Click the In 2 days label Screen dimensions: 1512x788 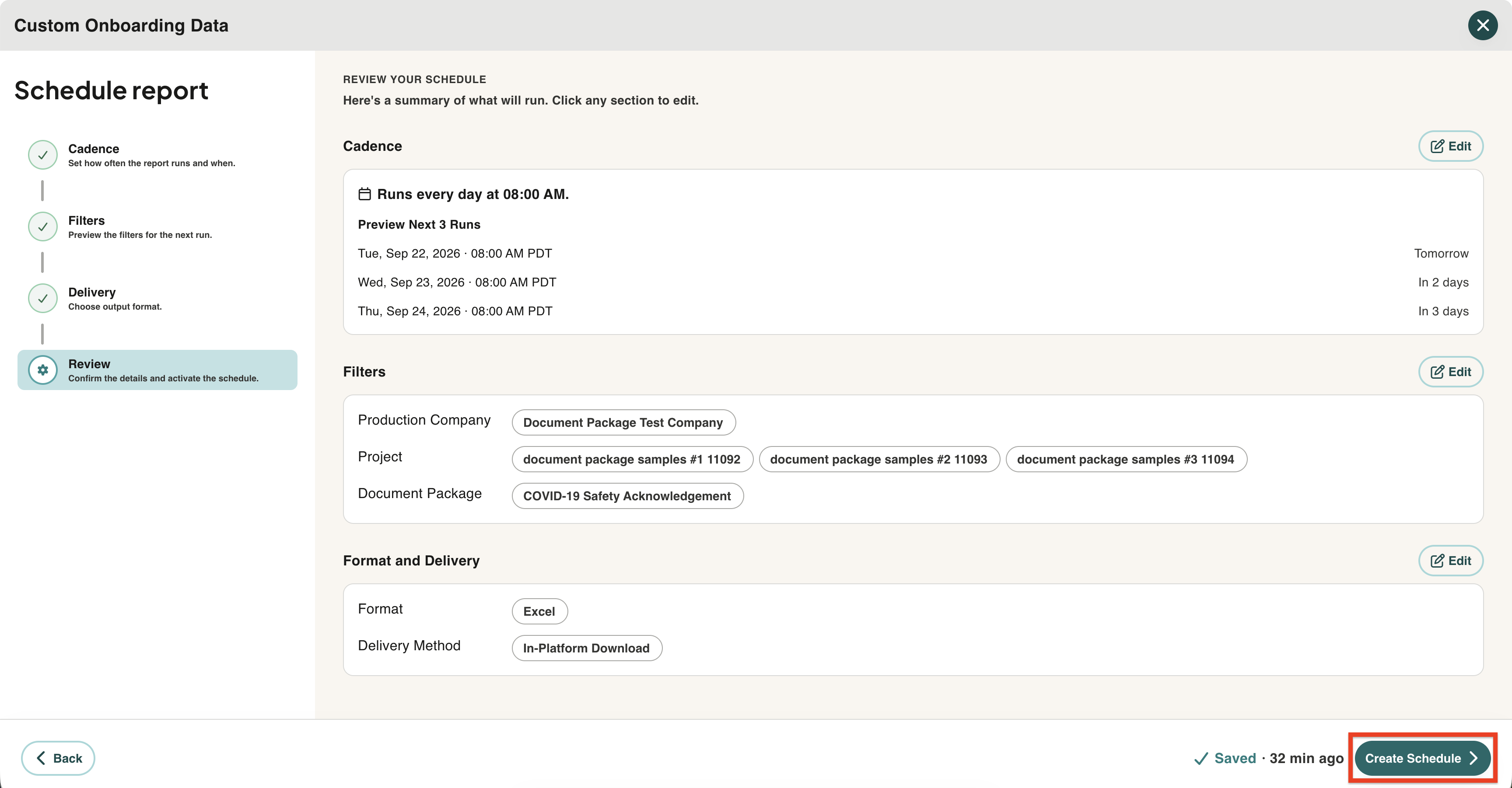[1443, 282]
